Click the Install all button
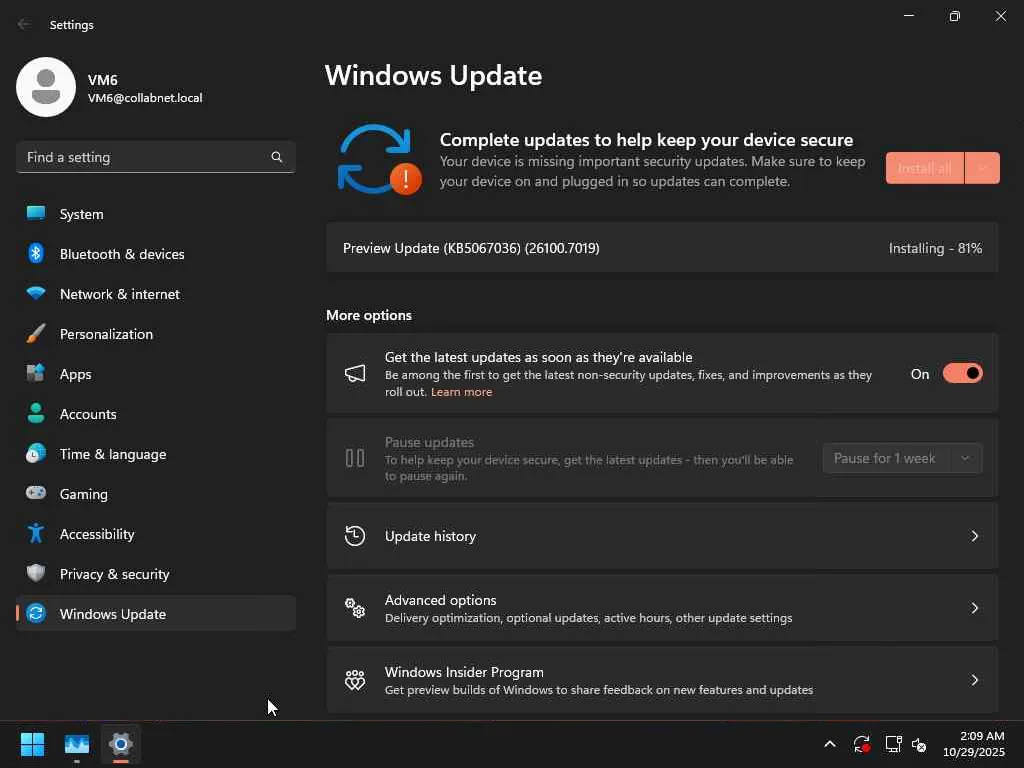The image size is (1024, 768). point(924,168)
